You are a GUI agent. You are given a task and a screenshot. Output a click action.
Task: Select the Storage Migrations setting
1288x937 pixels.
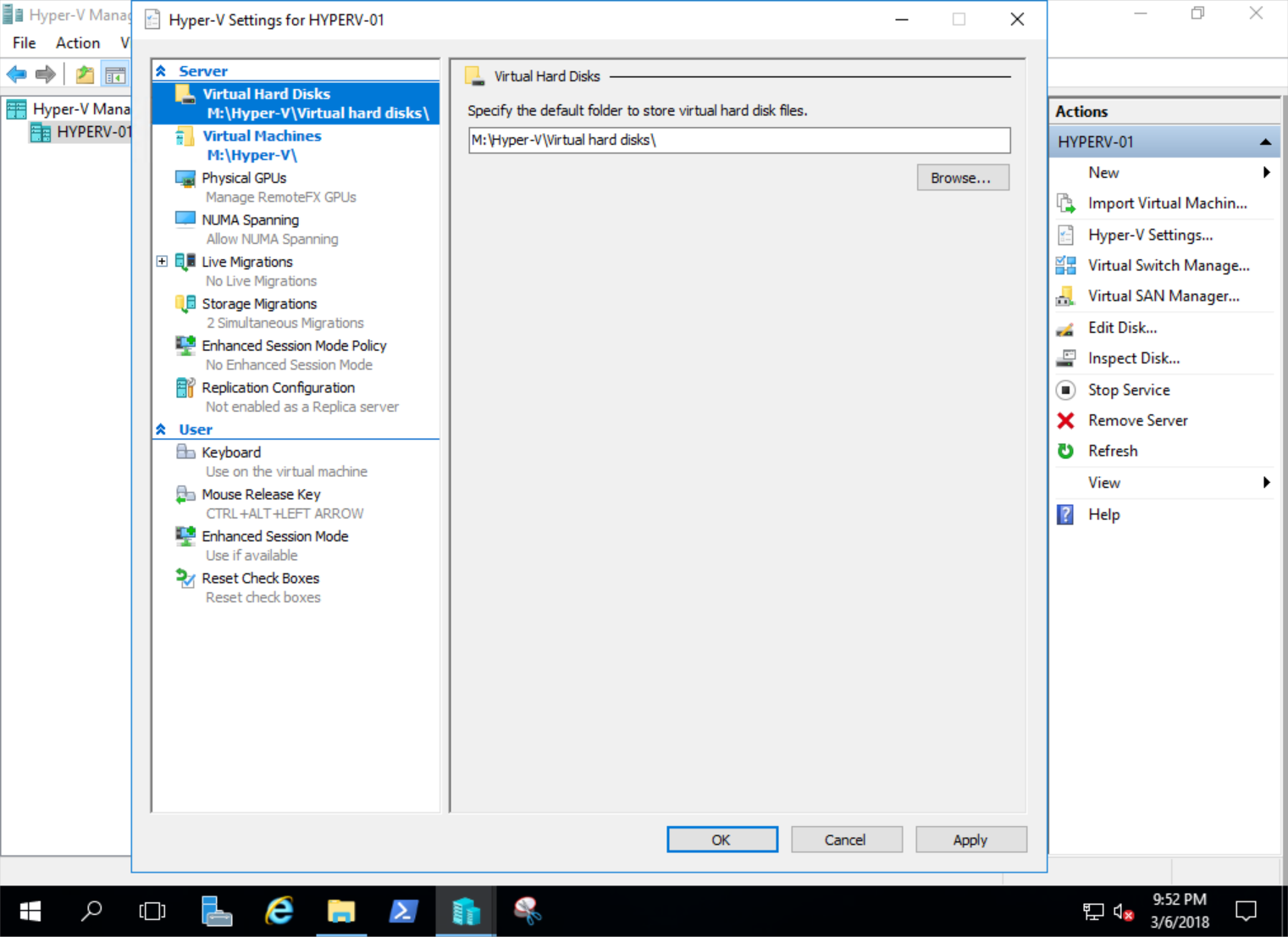pyautogui.click(x=259, y=303)
